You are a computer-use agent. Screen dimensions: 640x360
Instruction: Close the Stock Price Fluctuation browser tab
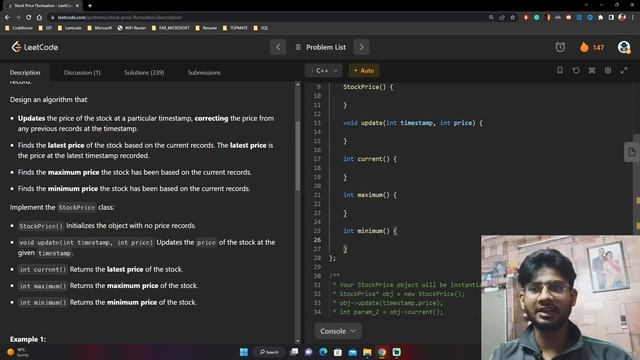pyautogui.click(x=77, y=6)
